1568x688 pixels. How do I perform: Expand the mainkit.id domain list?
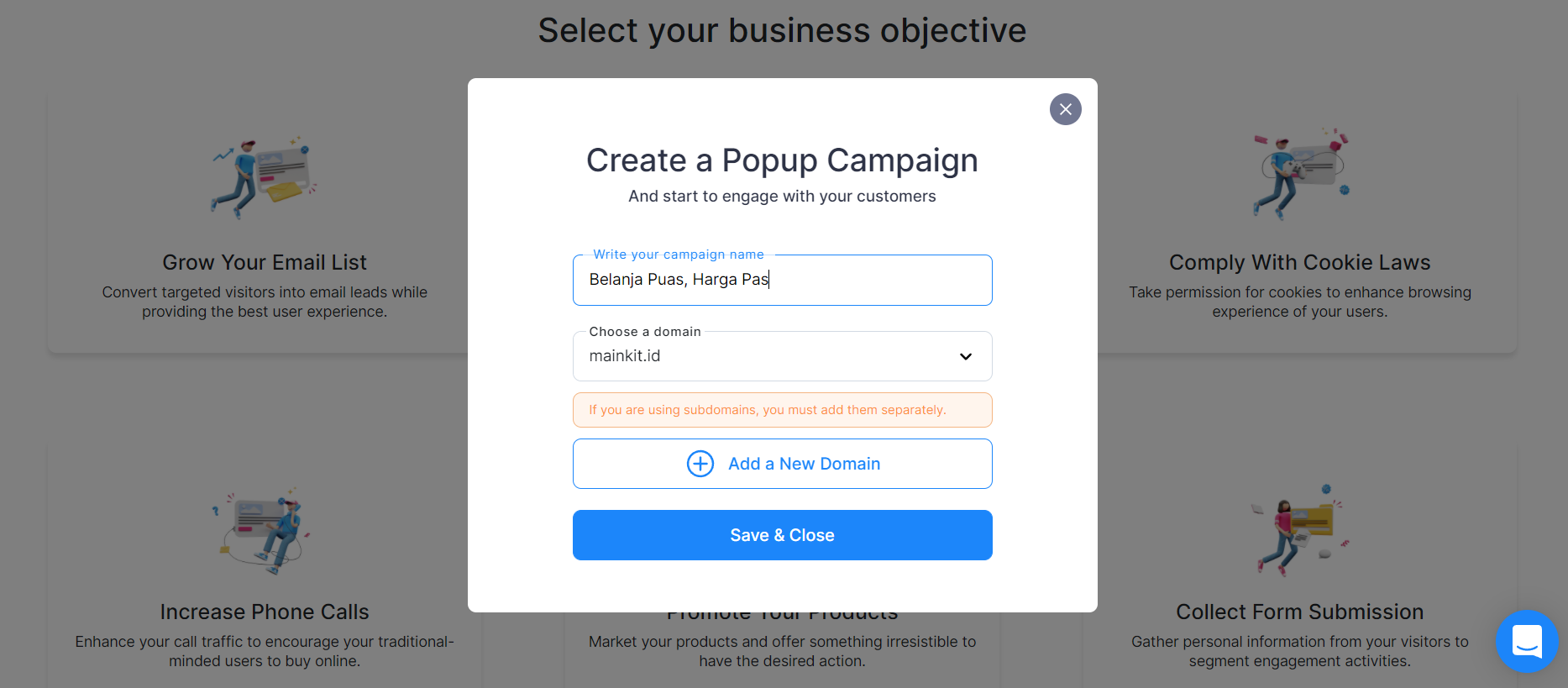pyautogui.click(x=782, y=356)
